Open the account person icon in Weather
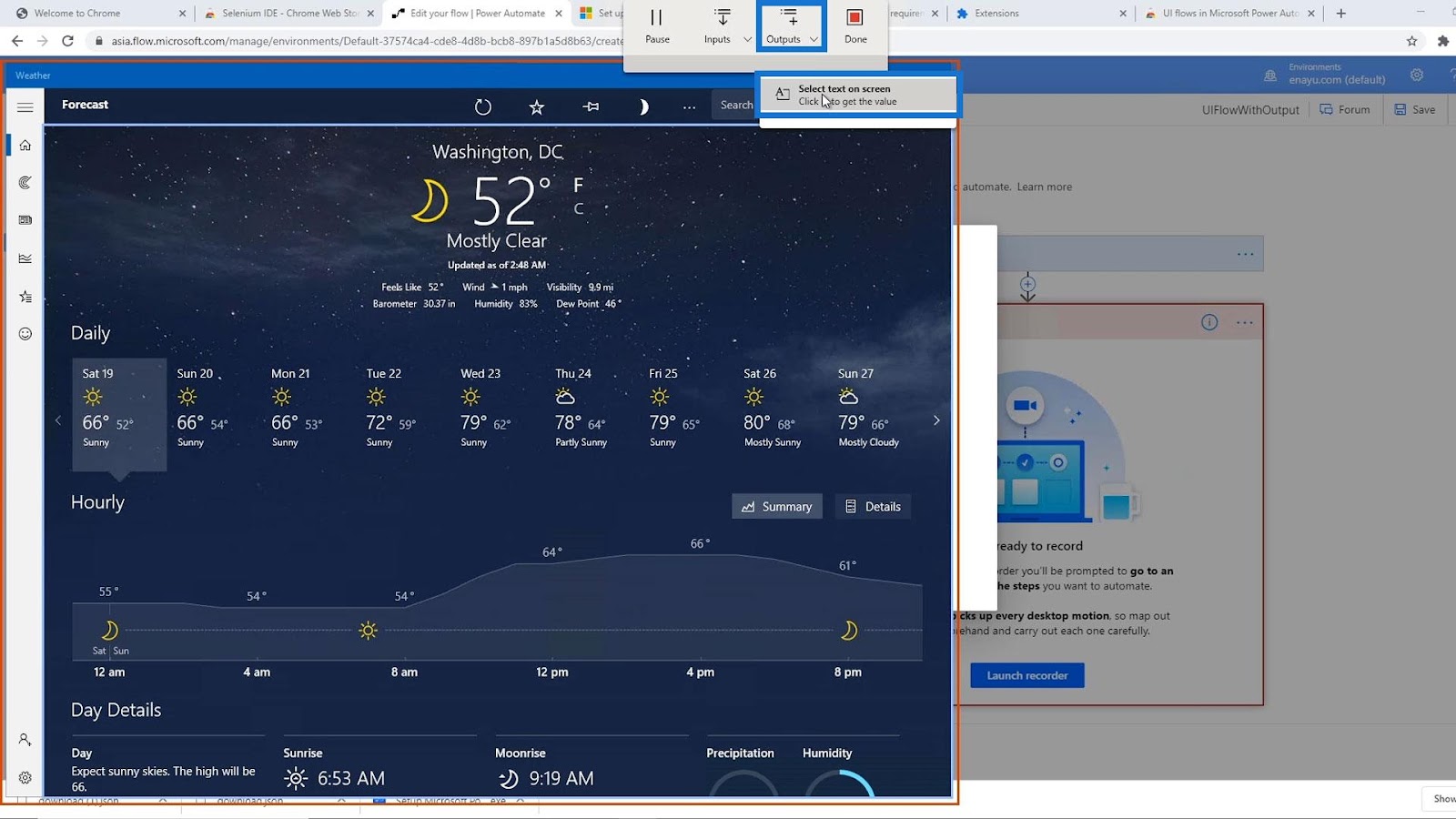 coord(25,740)
